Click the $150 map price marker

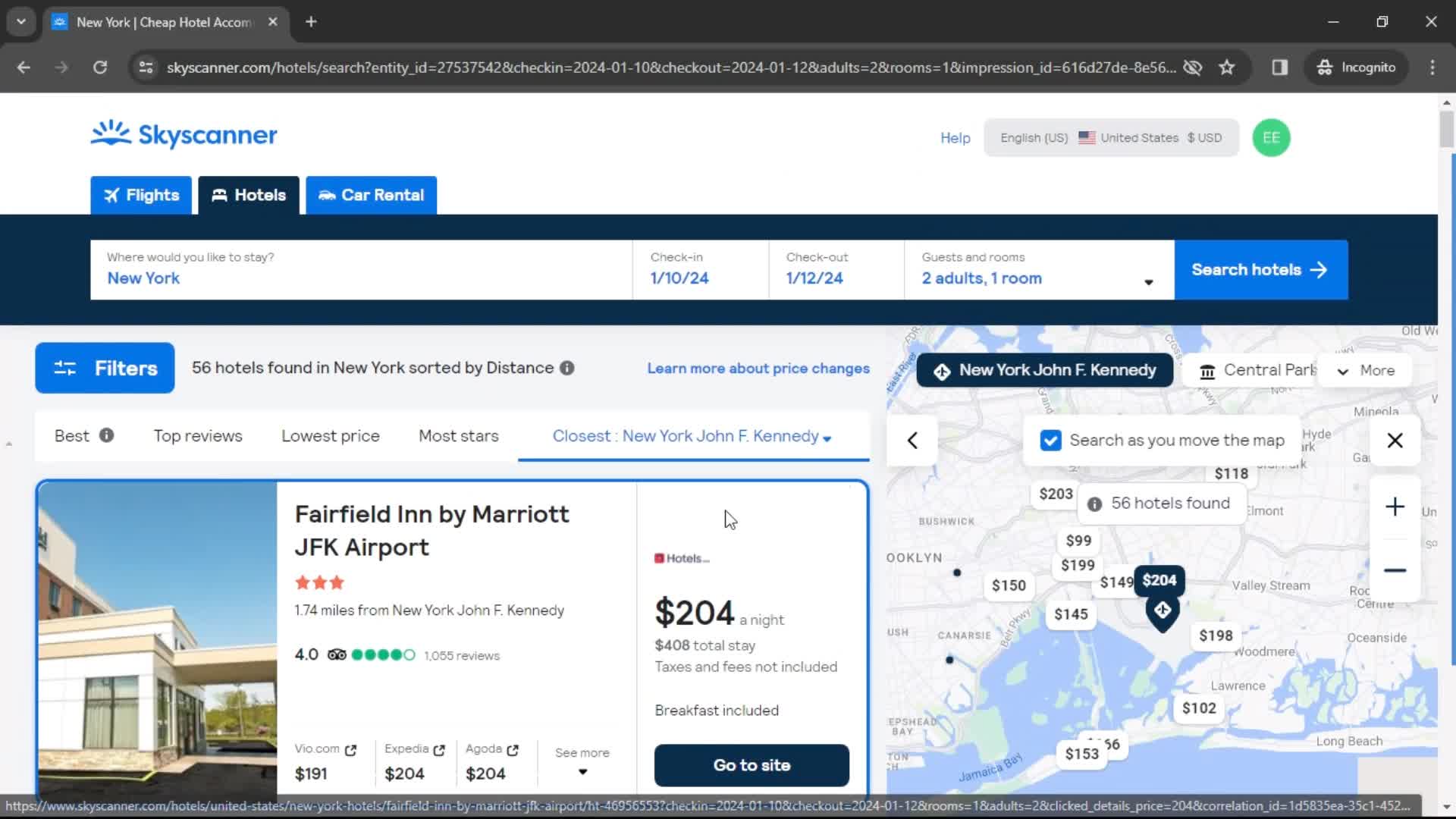pyautogui.click(x=1009, y=586)
